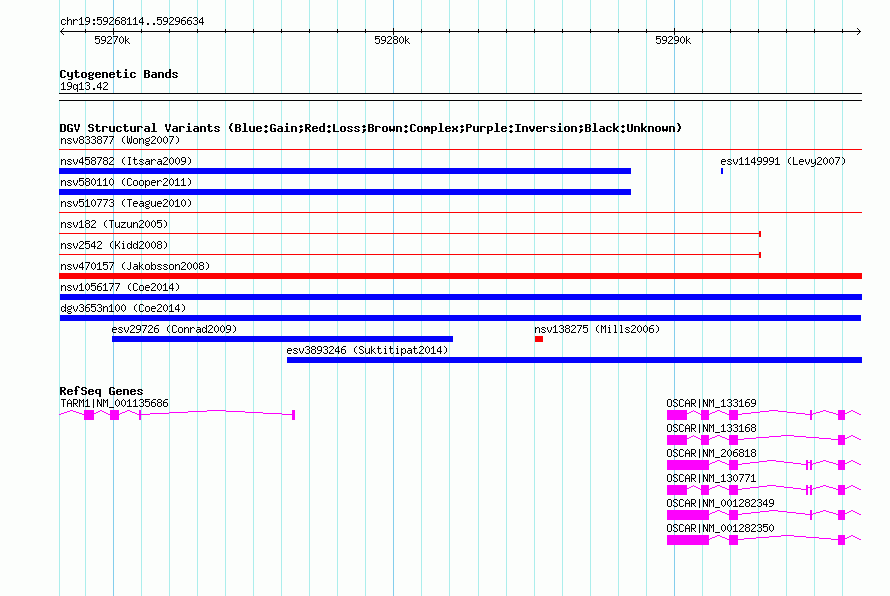This screenshot has width=890, height=596.
Task: Click the RefSeq Genes track title
Action: tap(101, 391)
